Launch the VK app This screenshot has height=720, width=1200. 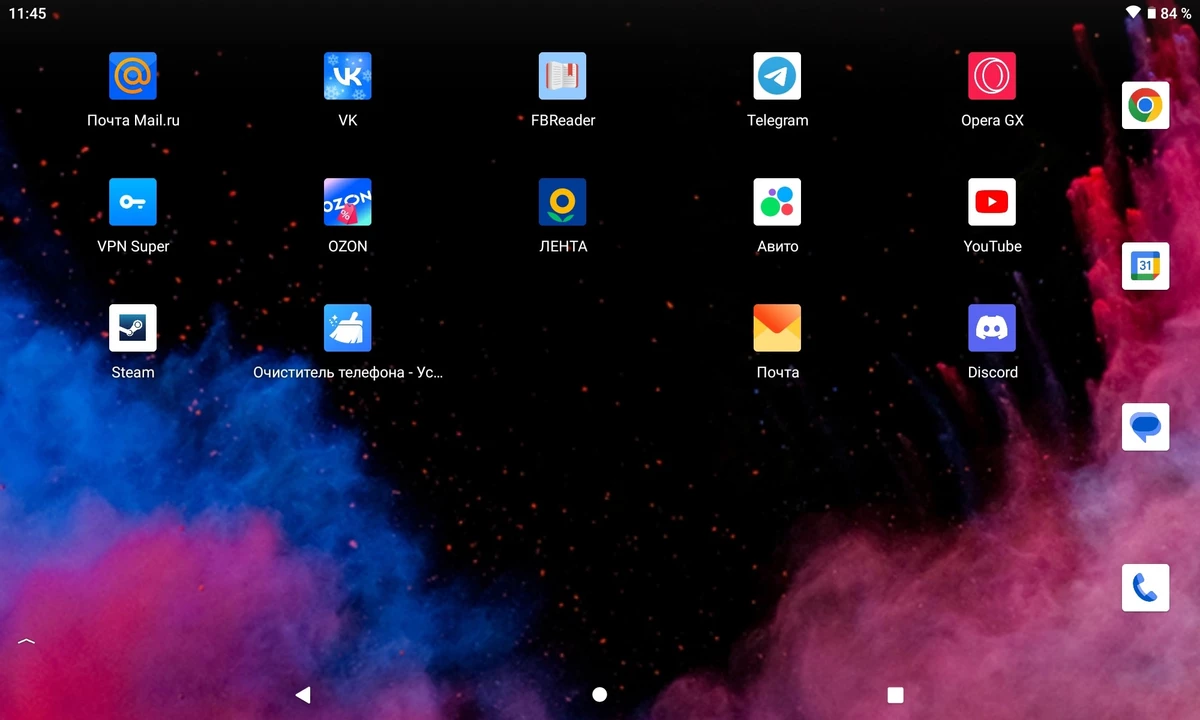(348, 77)
